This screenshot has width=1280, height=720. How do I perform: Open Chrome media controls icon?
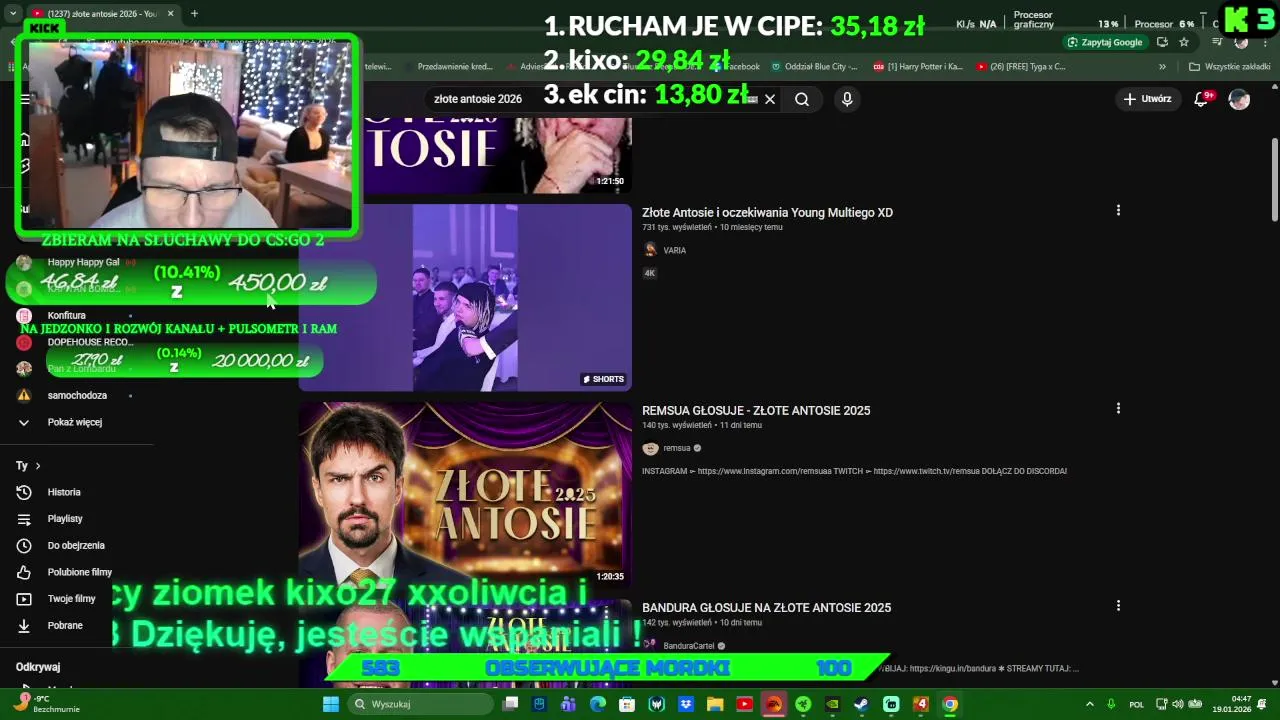pyautogui.click(x=1217, y=42)
